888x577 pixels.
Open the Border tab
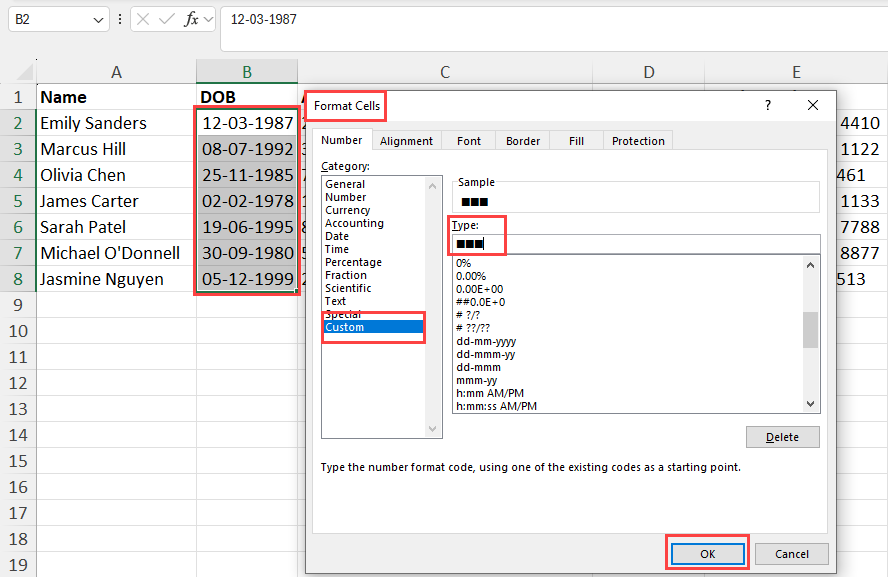point(523,141)
